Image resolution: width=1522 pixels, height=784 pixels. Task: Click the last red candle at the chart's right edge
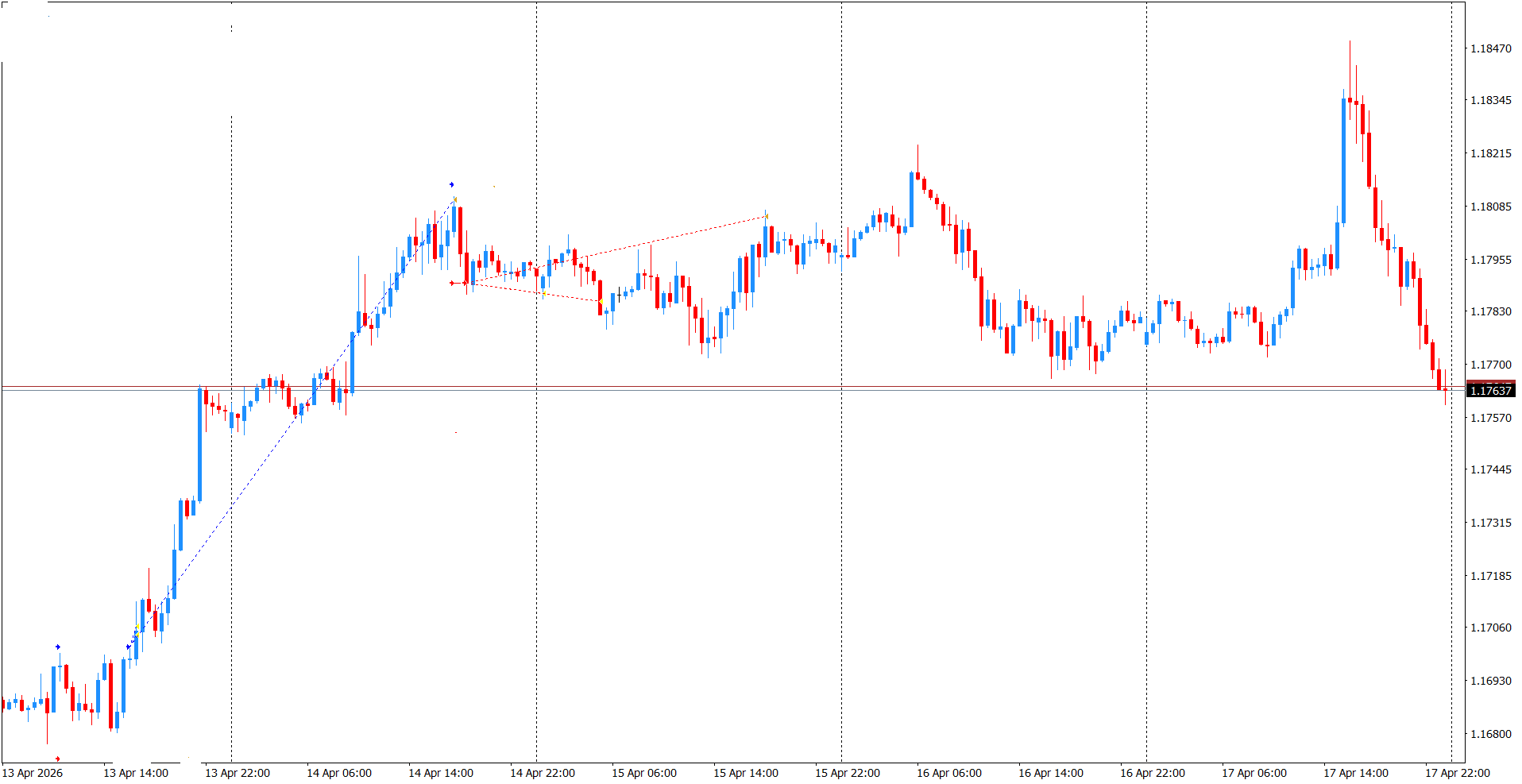pyautogui.click(x=1439, y=380)
